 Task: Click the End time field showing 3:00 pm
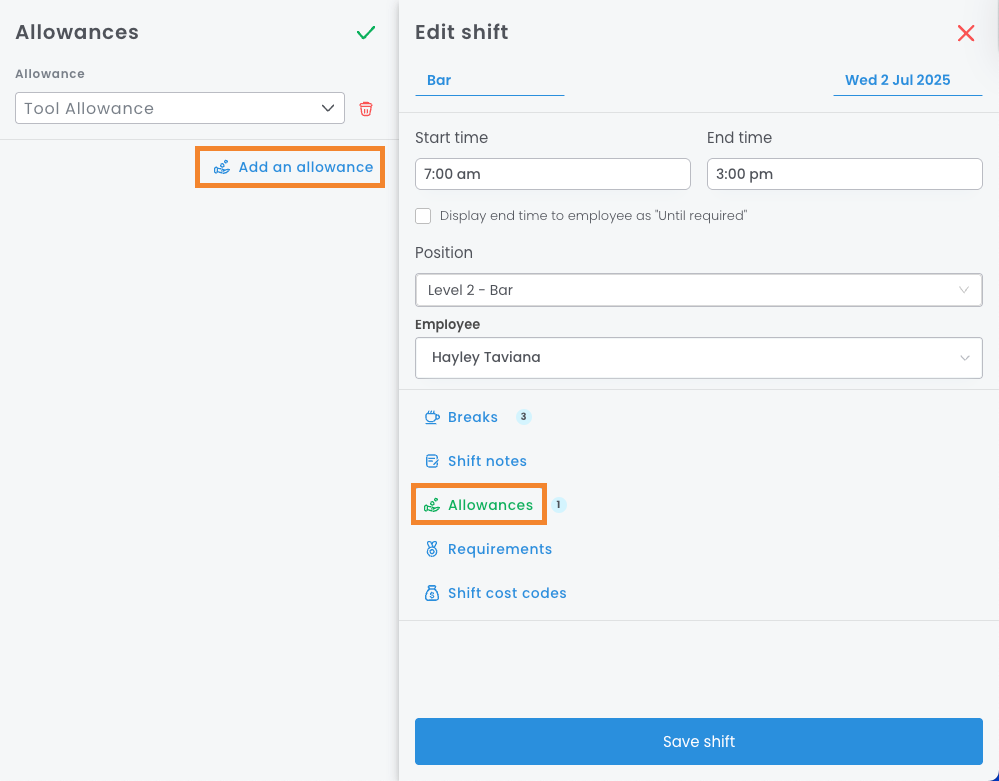tap(844, 174)
